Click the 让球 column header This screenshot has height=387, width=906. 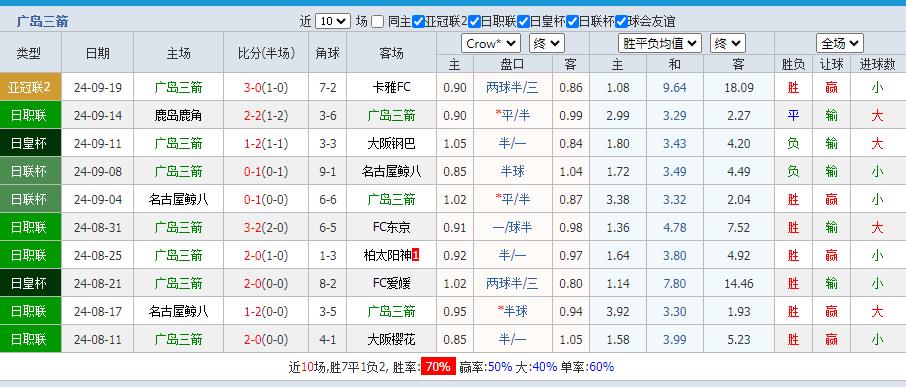(831, 64)
